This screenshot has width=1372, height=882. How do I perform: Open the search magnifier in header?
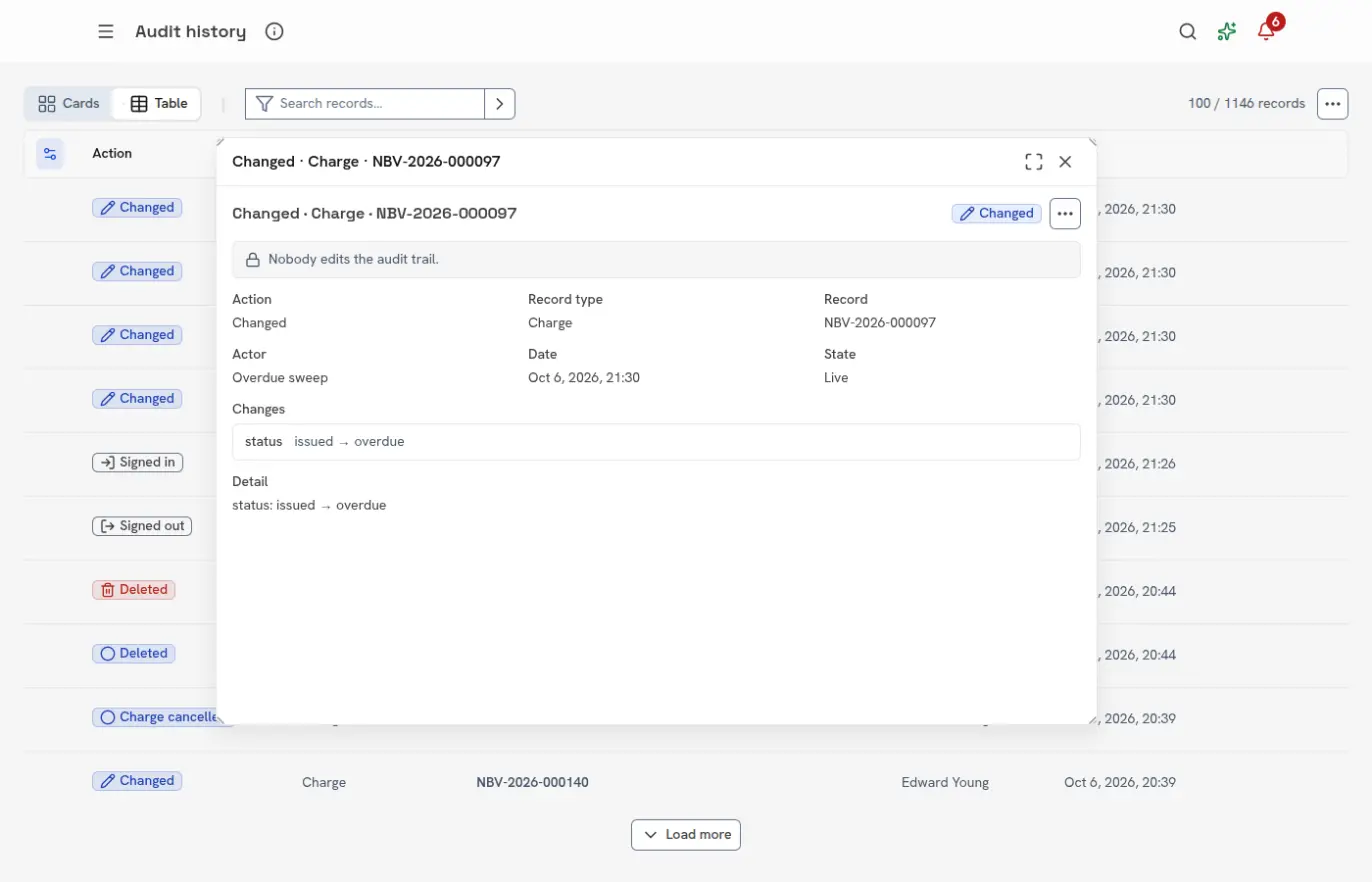click(x=1187, y=31)
